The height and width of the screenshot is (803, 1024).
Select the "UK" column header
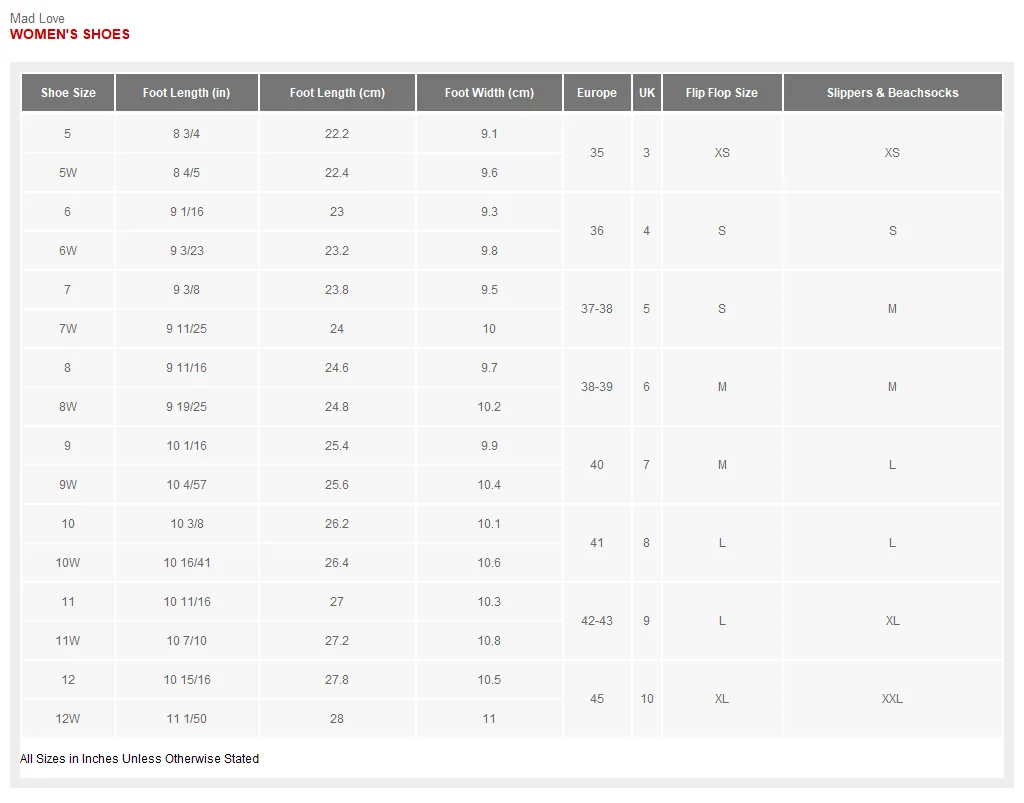647,93
